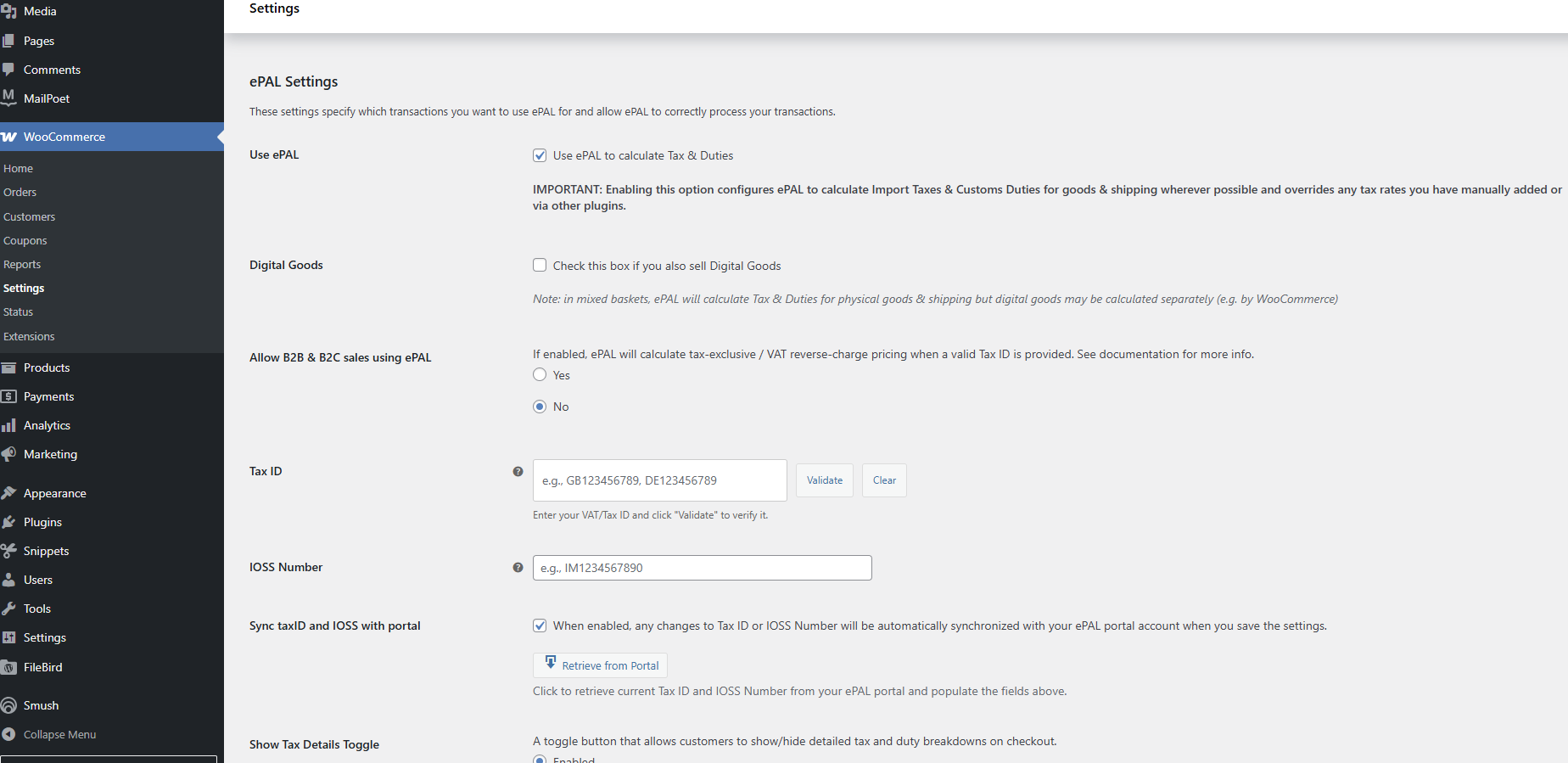
Task: Open the Orders submenu item
Action: (20, 193)
